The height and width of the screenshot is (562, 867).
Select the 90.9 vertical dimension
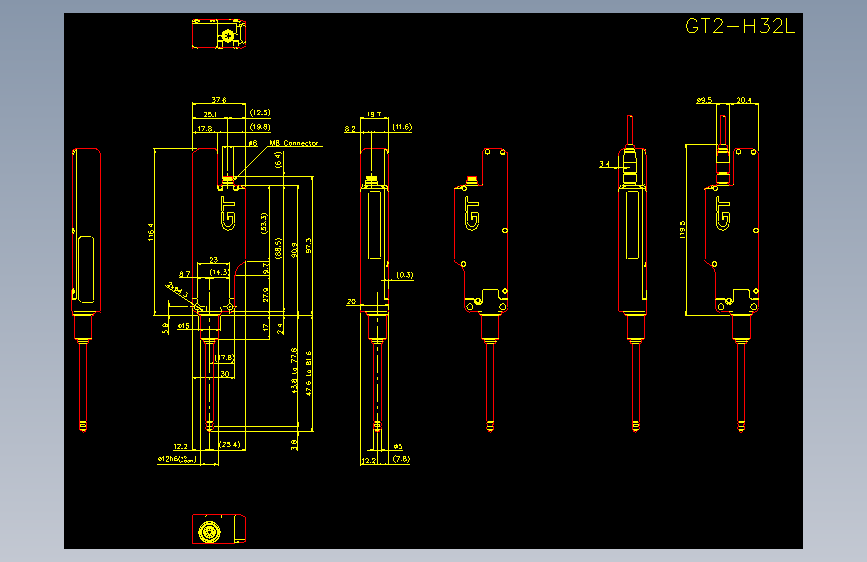tap(294, 249)
